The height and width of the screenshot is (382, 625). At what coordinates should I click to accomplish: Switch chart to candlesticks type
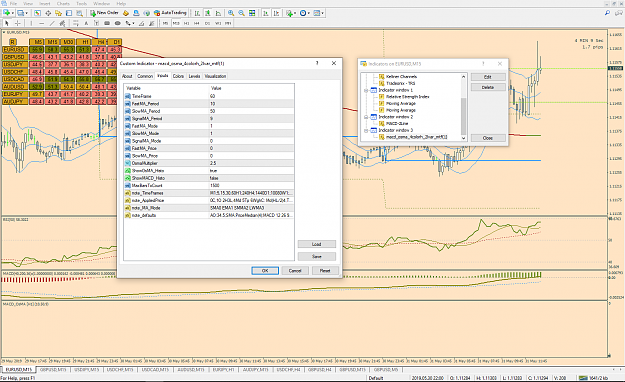pyautogui.click(x=208, y=13)
